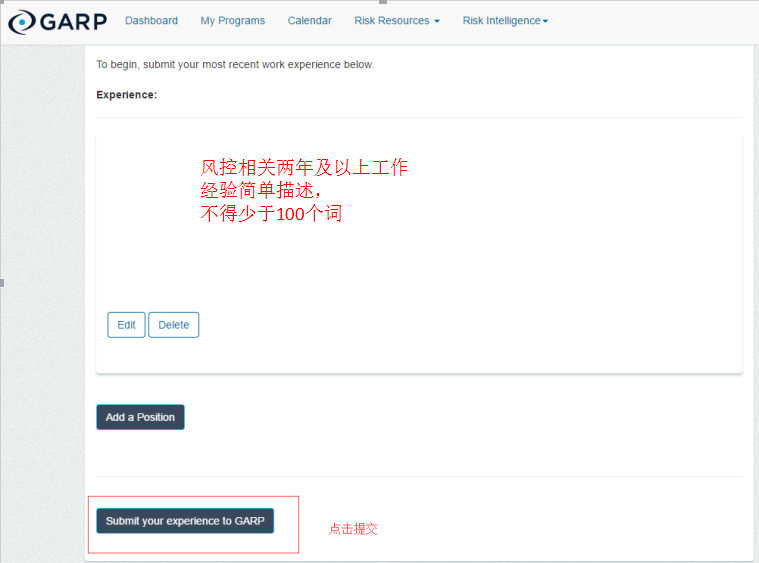
Task: Click the red Chinese description text in card
Action: 303,190
